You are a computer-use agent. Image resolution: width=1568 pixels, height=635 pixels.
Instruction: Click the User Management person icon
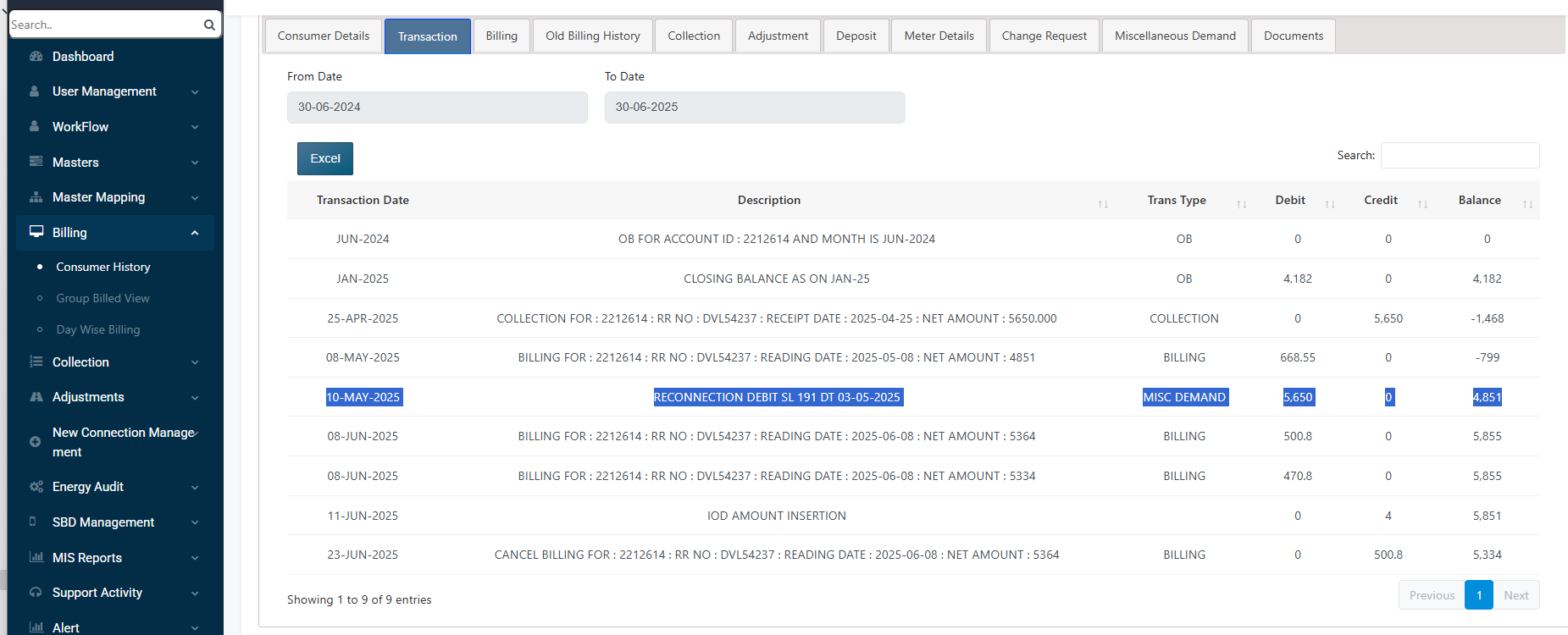tap(35, 91)
